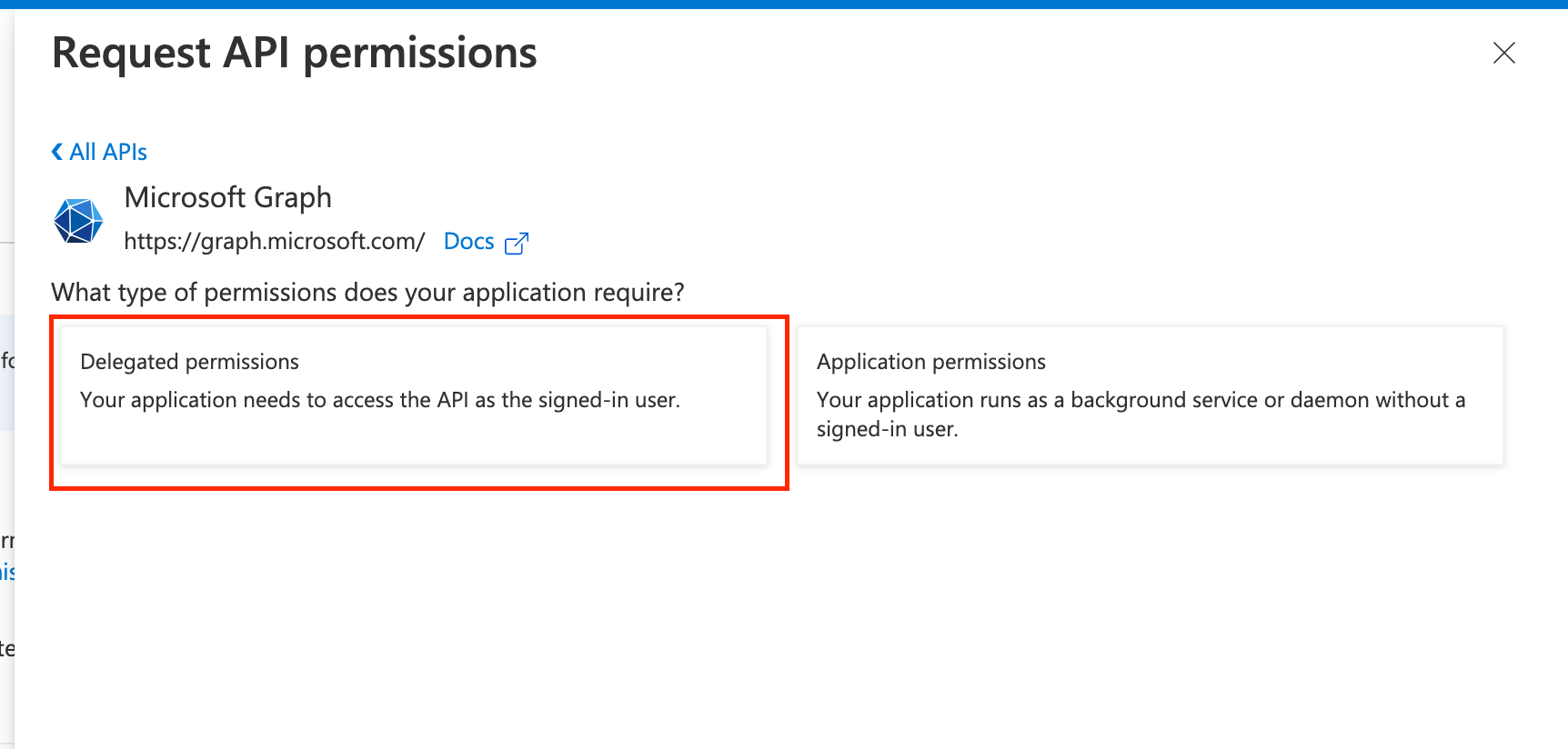Click the permissions type question text

click(x=367, y=293)
